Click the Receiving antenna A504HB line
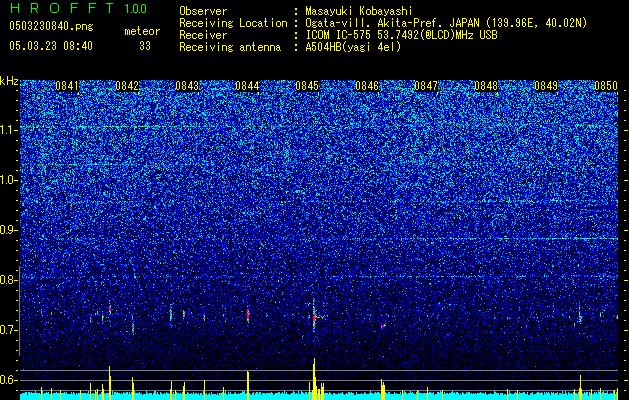 pyautogui.click(x=290, y=47)
